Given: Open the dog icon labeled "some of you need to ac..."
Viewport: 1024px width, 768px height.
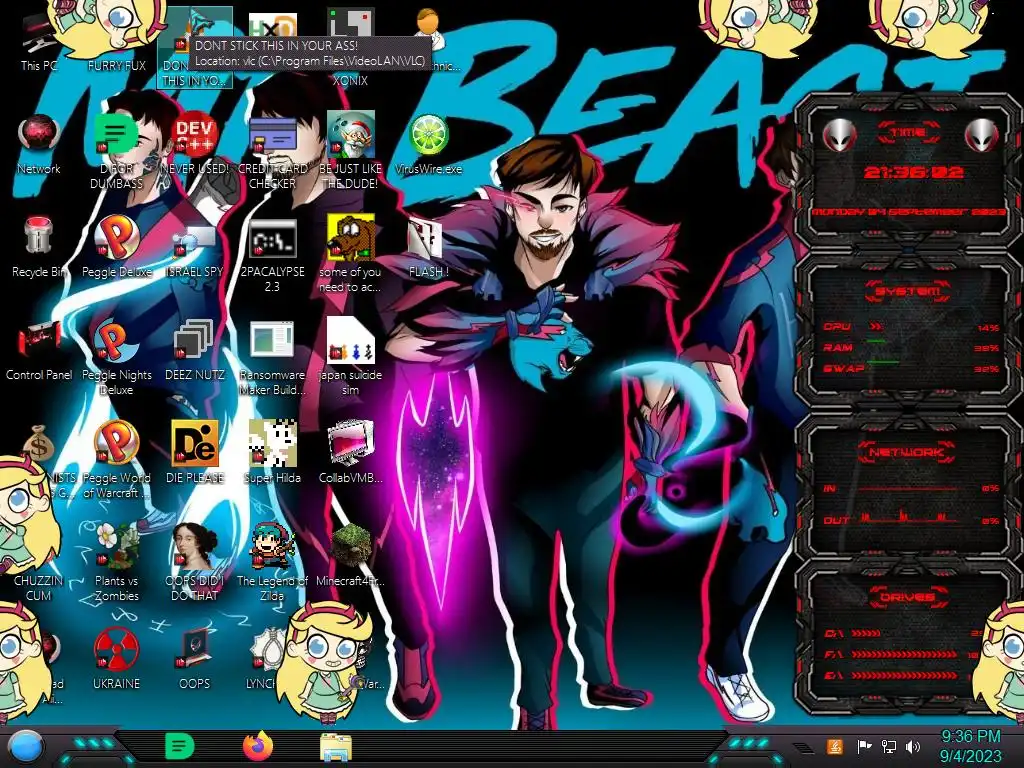Looking at the screenshot, I should 350,255.
